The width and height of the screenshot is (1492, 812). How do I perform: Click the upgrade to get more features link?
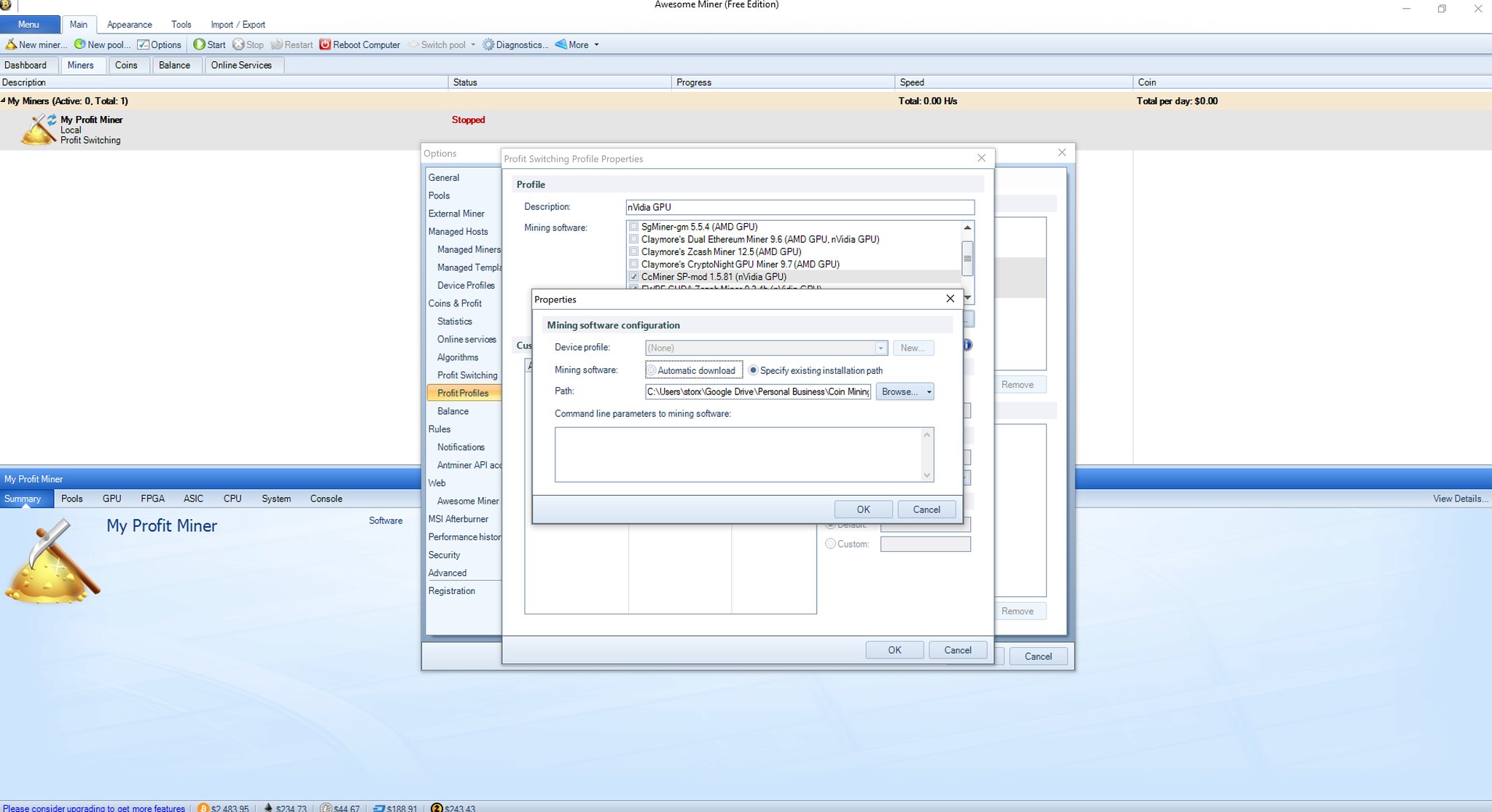pos(94,808)
